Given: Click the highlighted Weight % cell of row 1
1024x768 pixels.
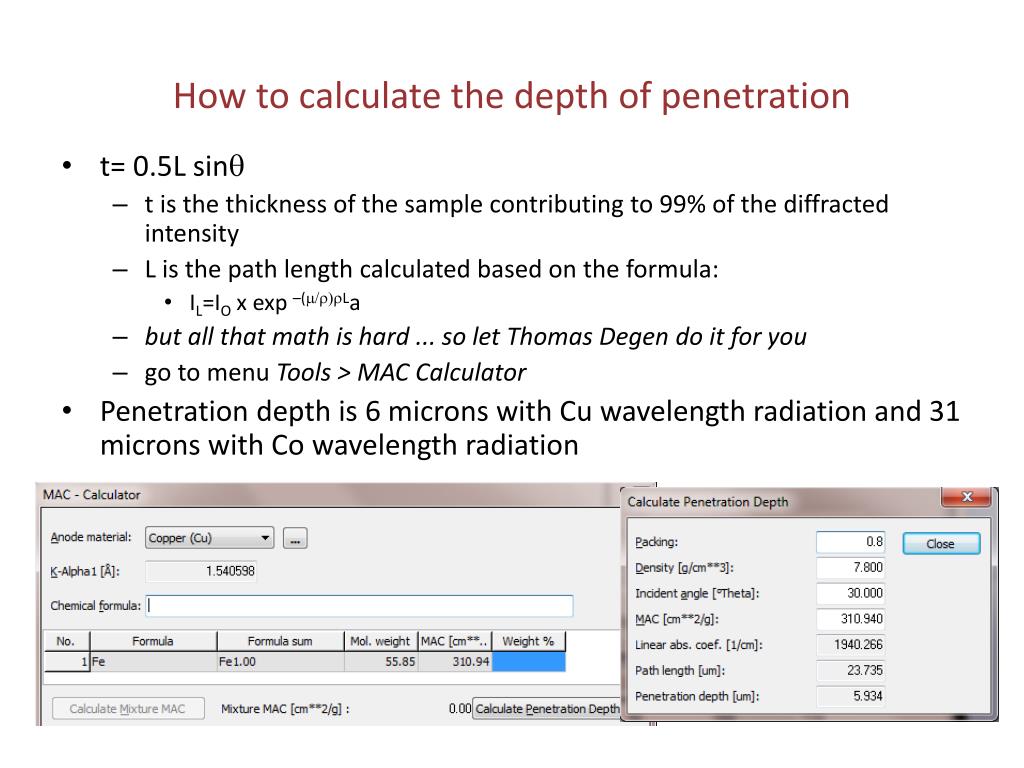Looking at the screenshot, I should (528, 662).
